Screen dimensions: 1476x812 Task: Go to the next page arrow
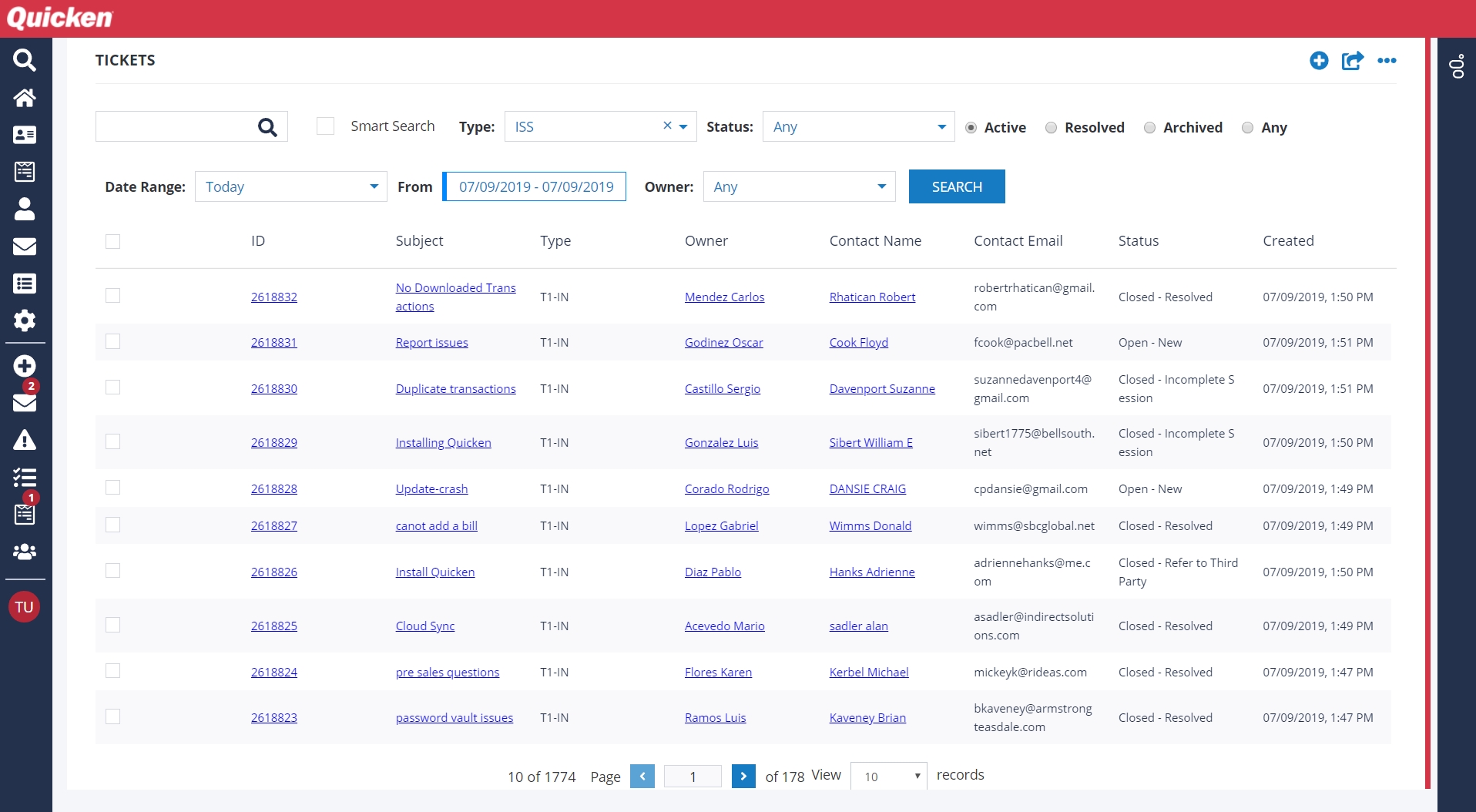point(743,777)
